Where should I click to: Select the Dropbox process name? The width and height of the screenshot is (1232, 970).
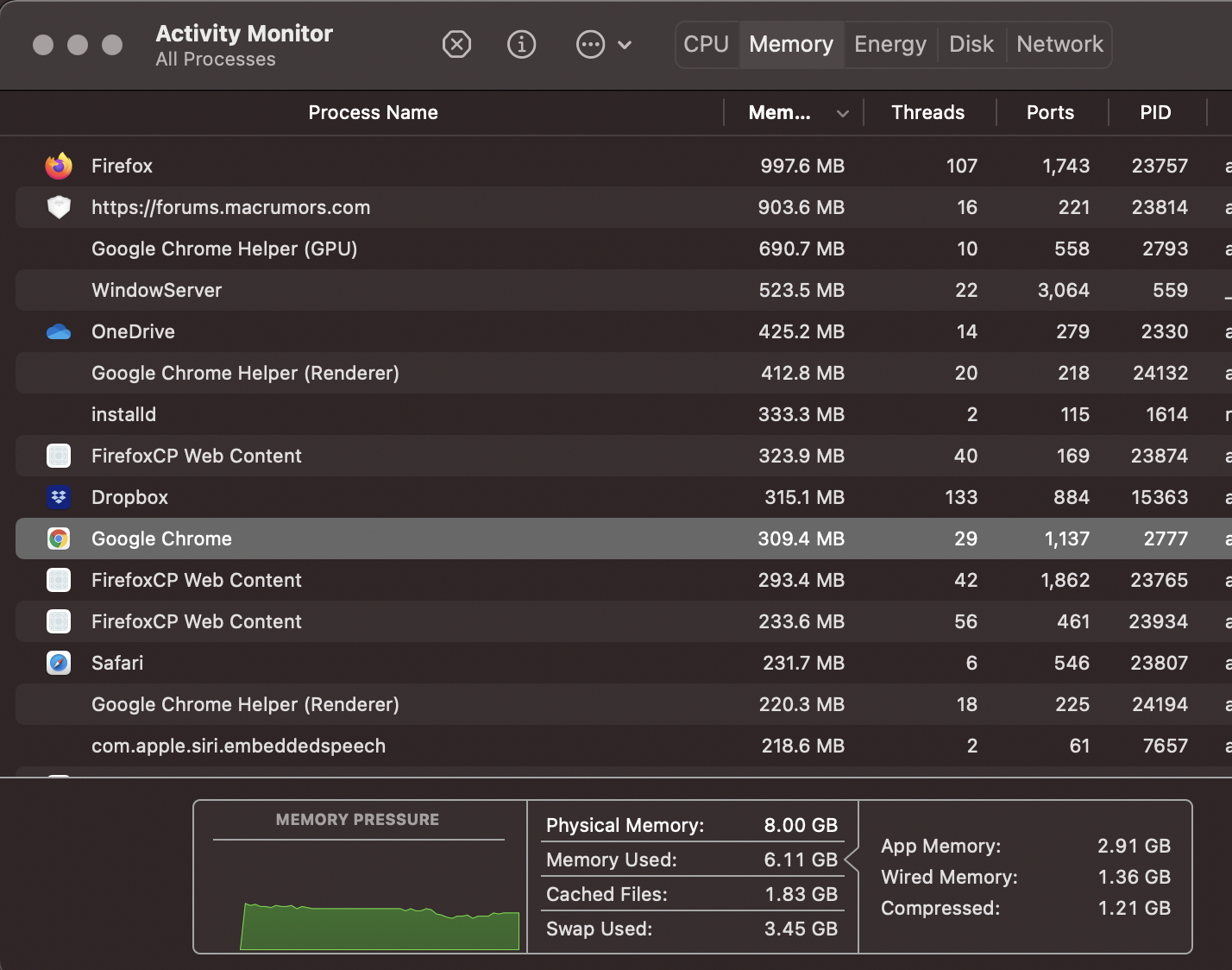pos(129,497)
